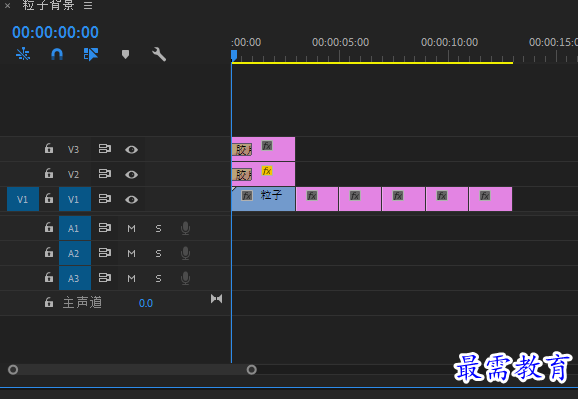Solo track A3
The image size is (578, 399).
click(x=158, y=278)
